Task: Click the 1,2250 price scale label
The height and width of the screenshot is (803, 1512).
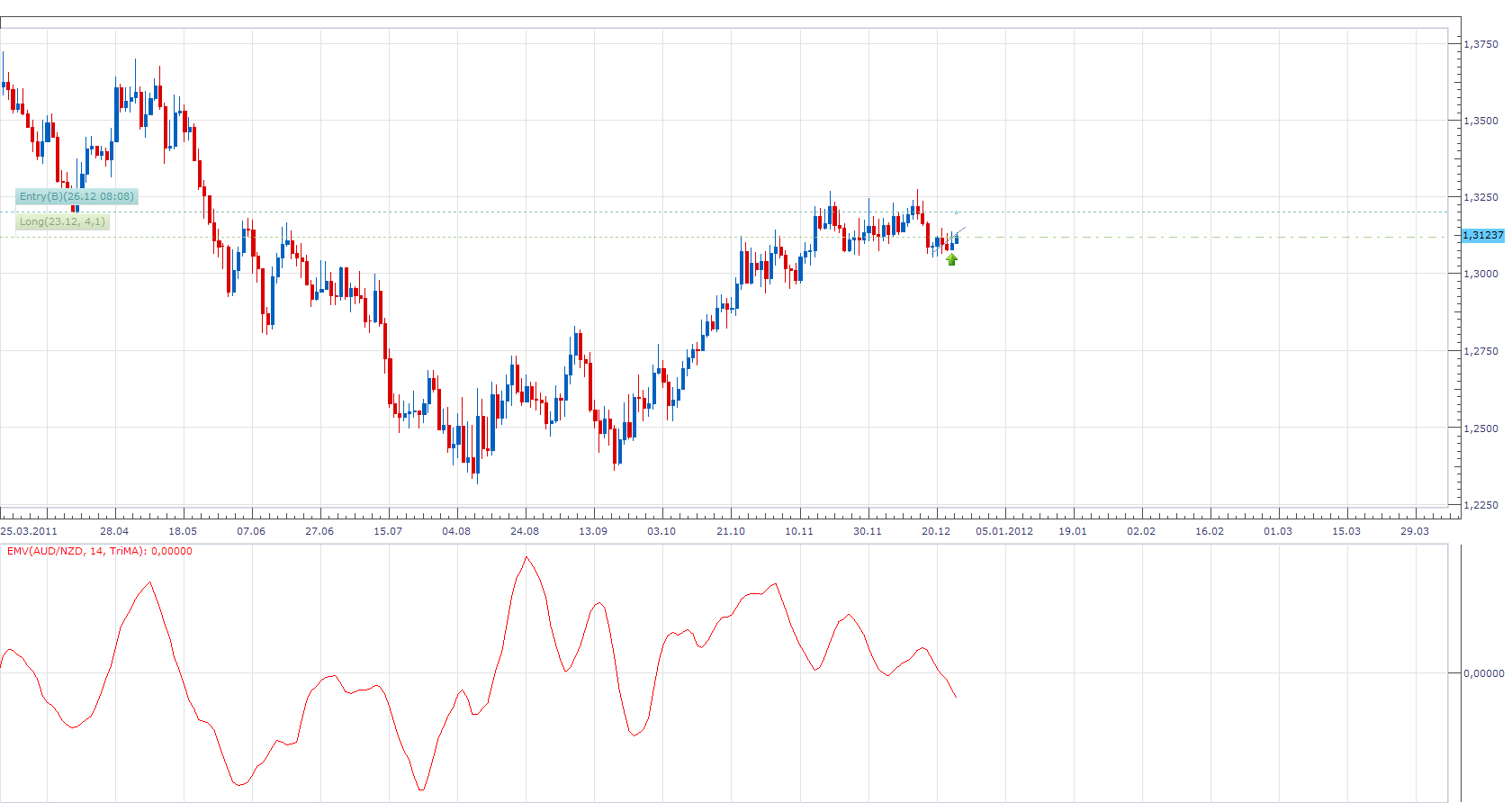Action: tap(1481, 506)
